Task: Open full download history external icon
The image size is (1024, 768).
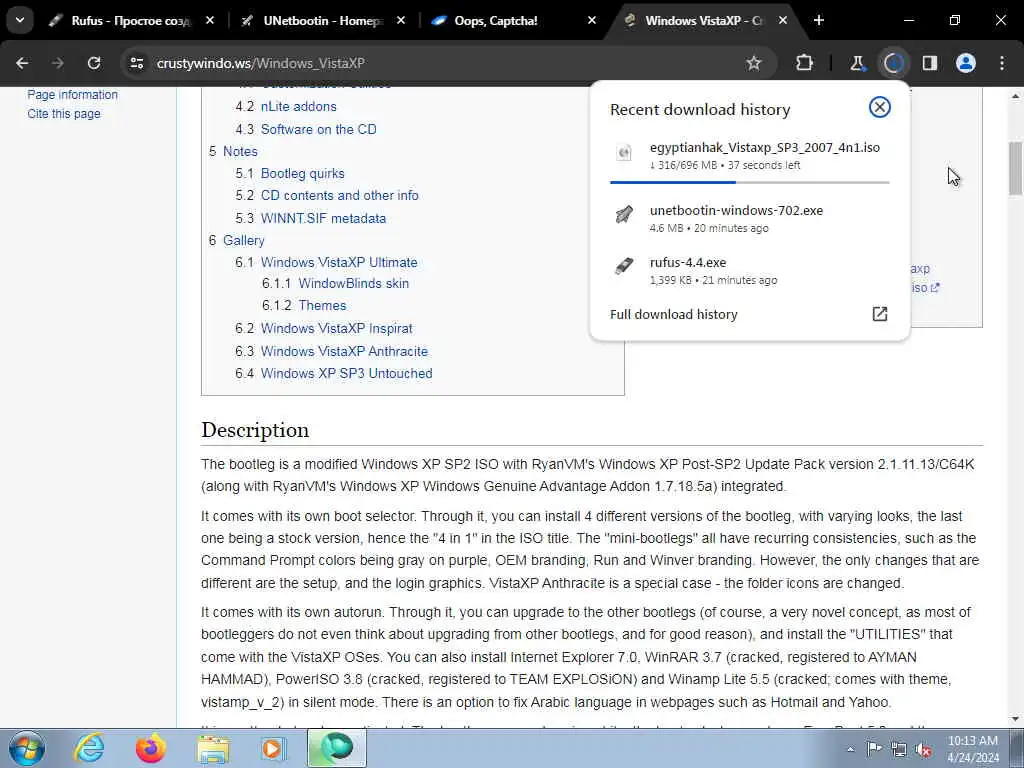Action: click(x=880, y=314)
